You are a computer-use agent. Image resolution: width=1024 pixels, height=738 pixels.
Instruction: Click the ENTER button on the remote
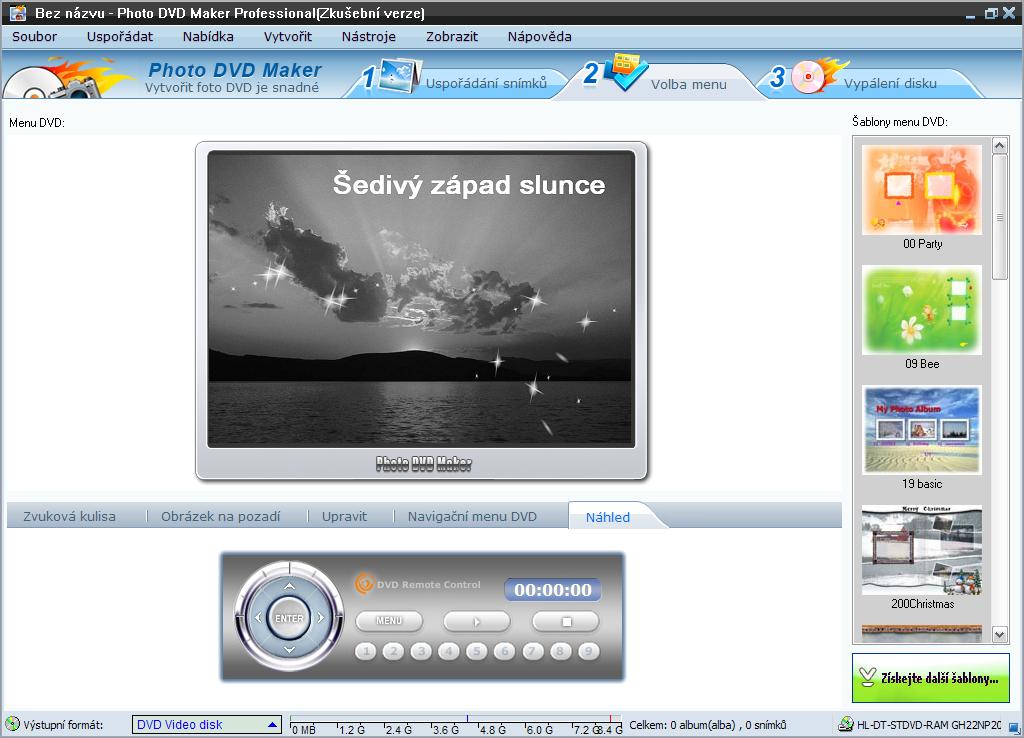point(289,618)
